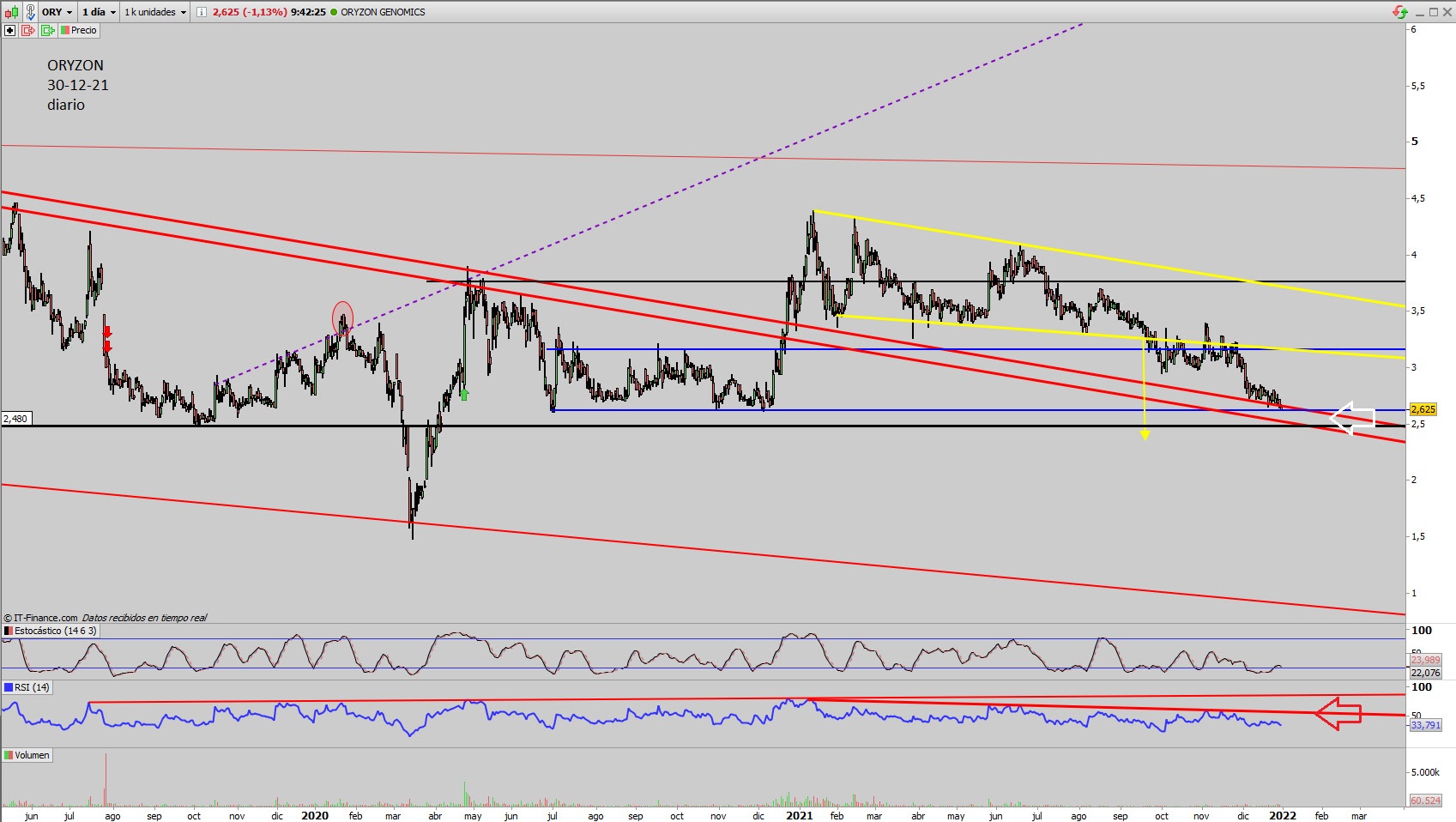Click the 60.524 volume value label

(x=1426, y=801)
